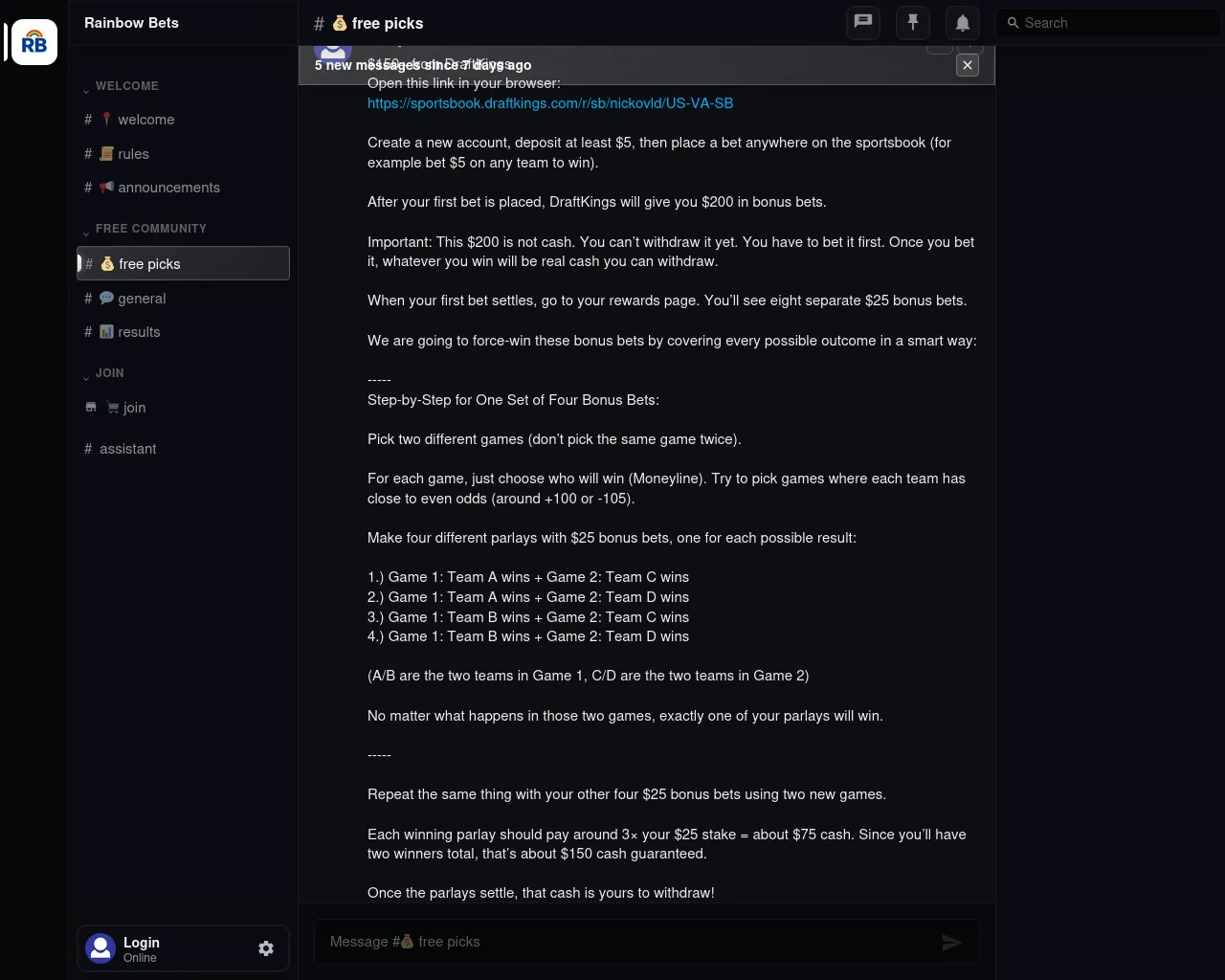Go to the rules channel

click(x=183, y=154)
